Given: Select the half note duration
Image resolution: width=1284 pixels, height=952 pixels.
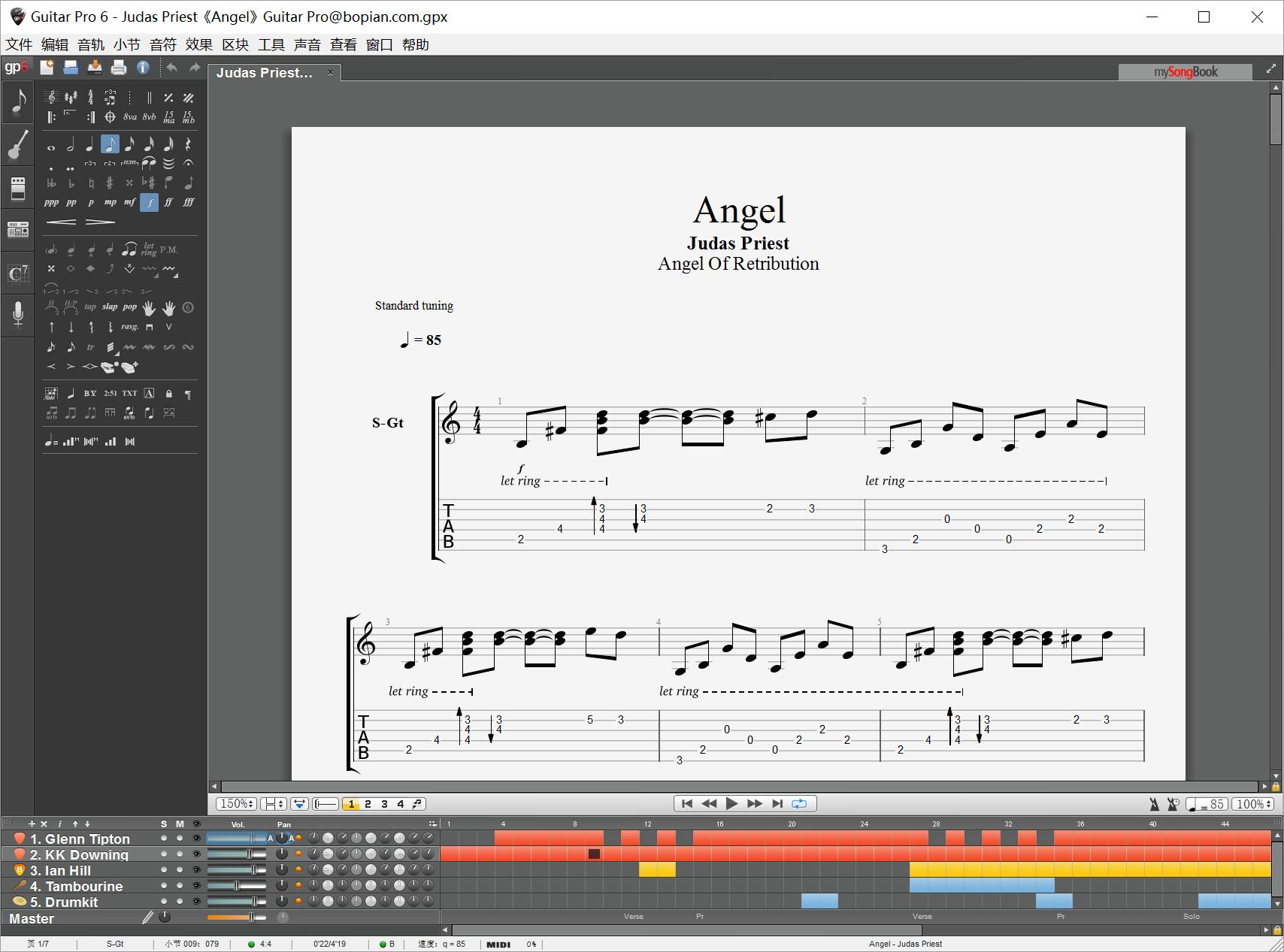Looking at the screenshot, I should pos(71,145).
